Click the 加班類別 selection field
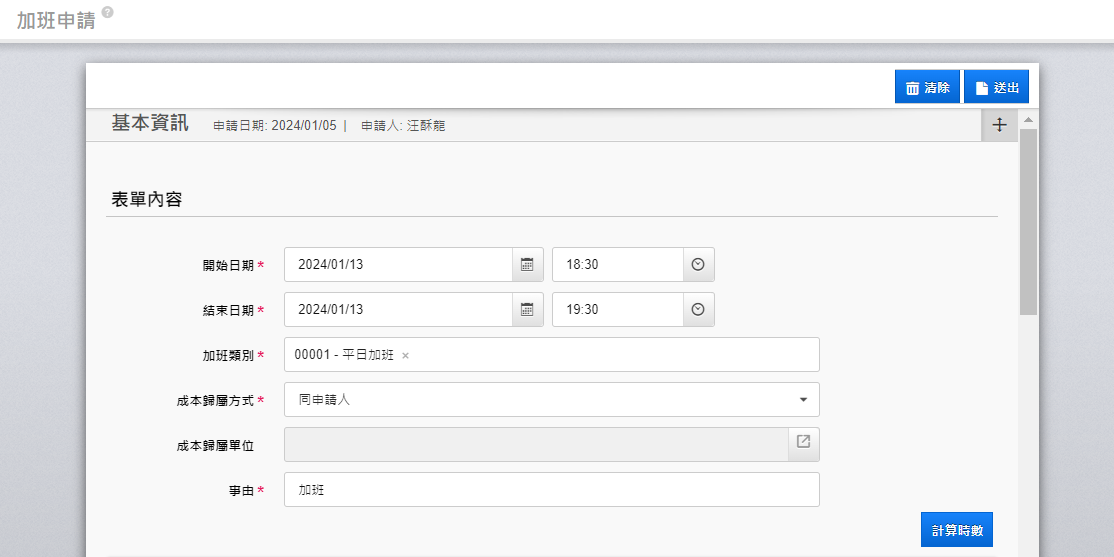This screenshot has height=557, width=1114. click(x=600, y=355)
